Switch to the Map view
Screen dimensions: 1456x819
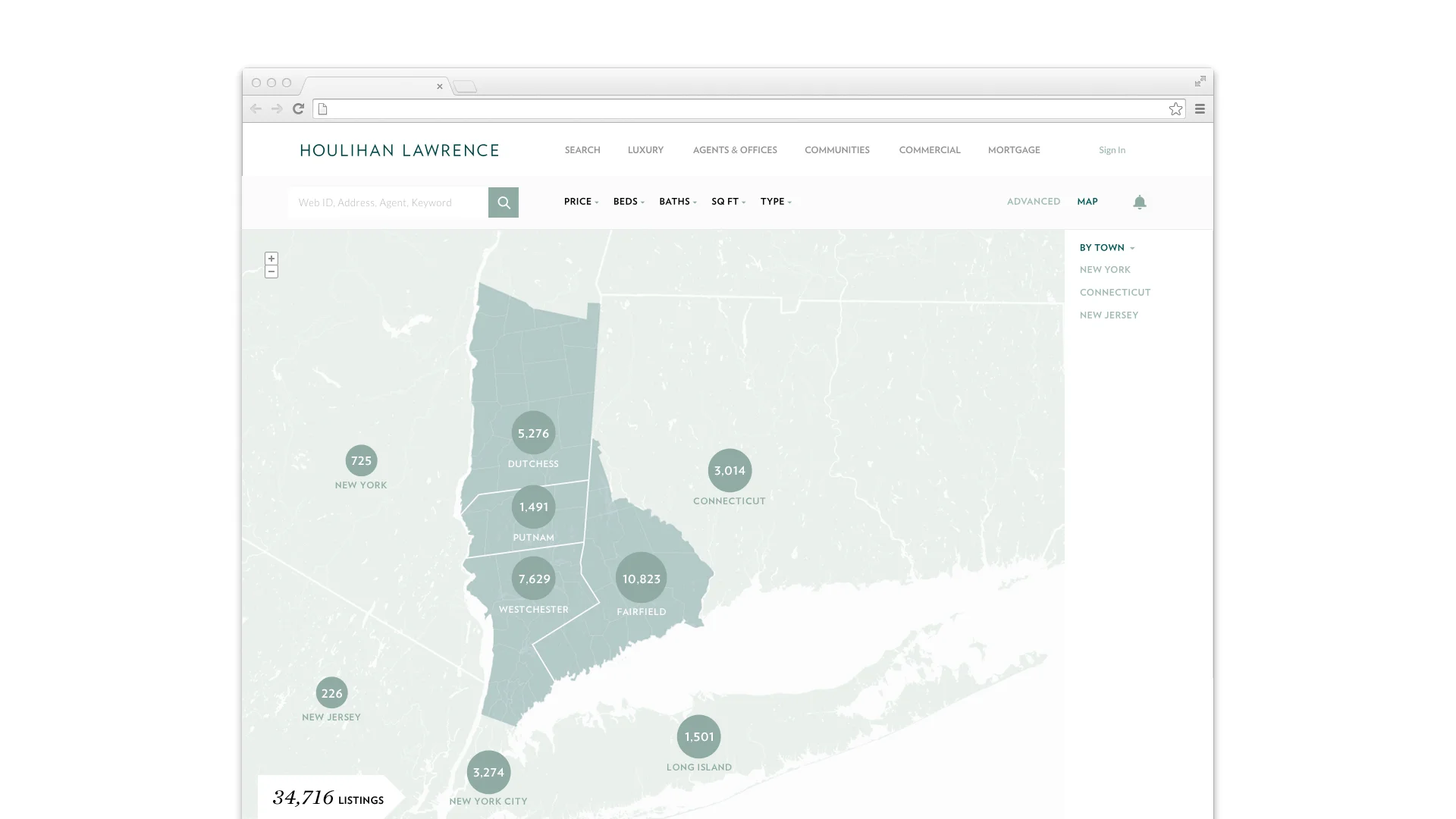pyautogui.click(x=1087, y=202)
